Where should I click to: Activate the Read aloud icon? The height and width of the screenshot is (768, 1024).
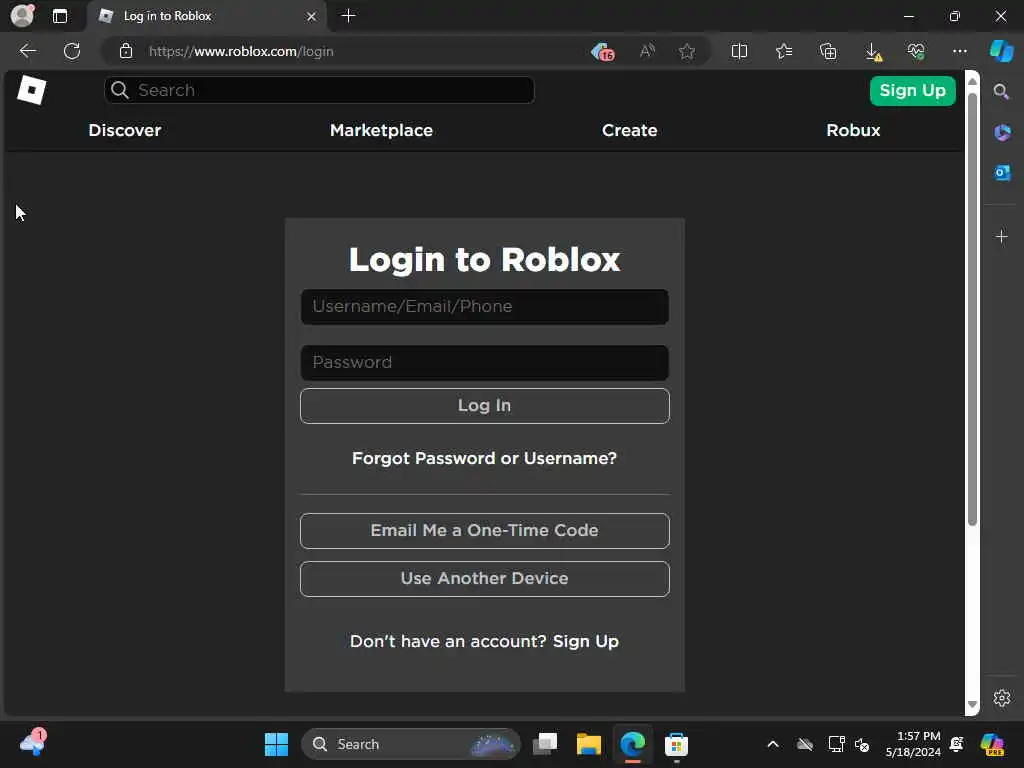(647, 51)
